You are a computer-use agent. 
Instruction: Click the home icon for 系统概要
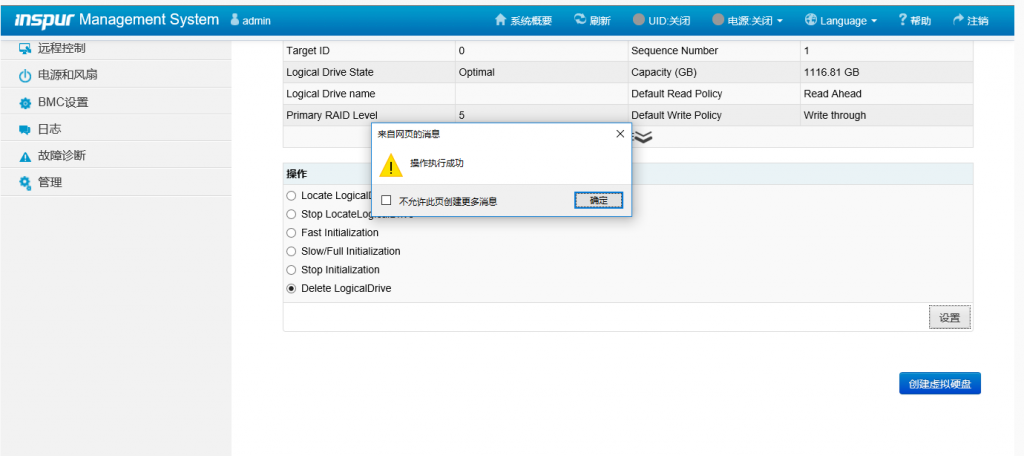(x=502, y=20)
